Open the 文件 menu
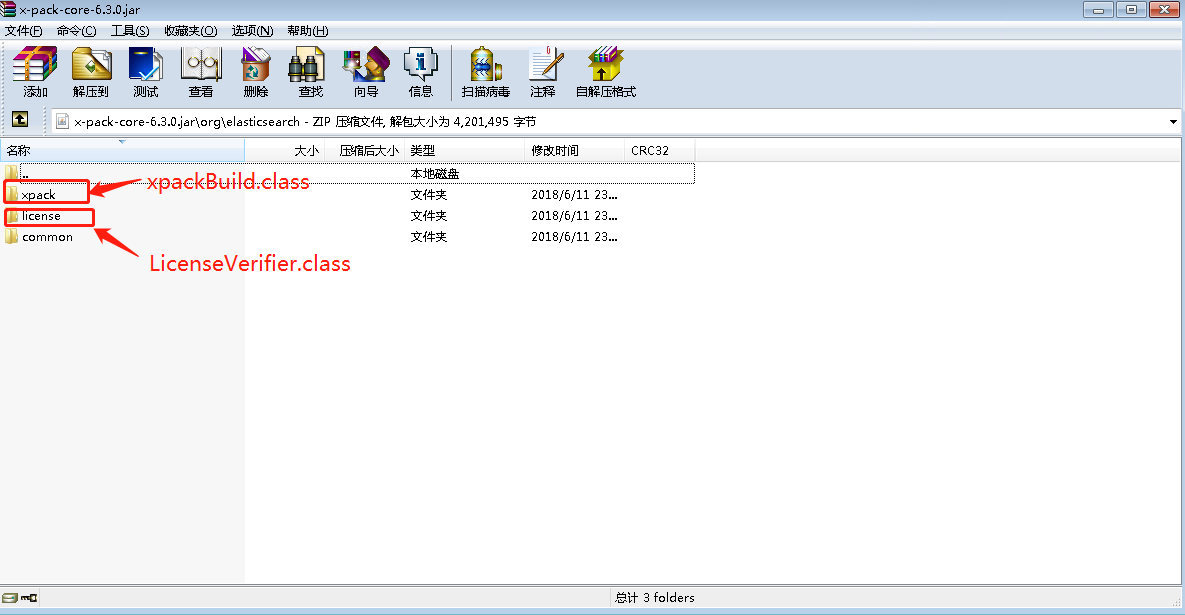1185x615 pixels. 23,30
